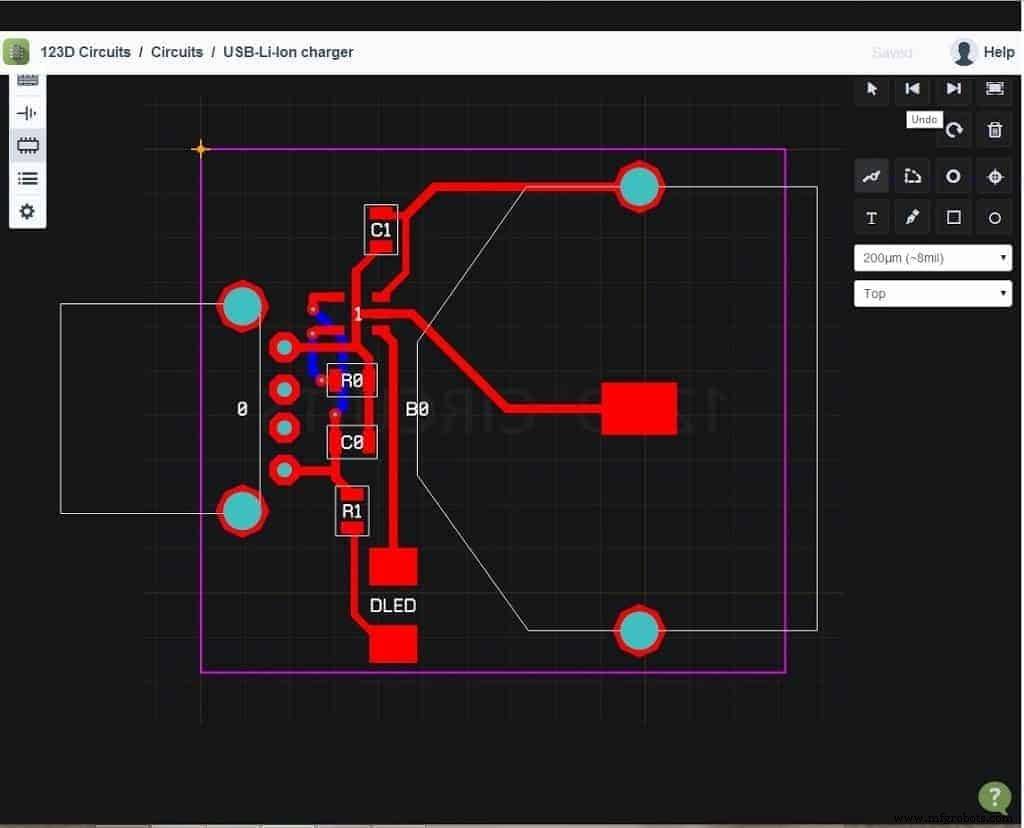Select the drill hole tool
The width and height of the screenshot is (1024, 828).
click(x=993, y=176)
